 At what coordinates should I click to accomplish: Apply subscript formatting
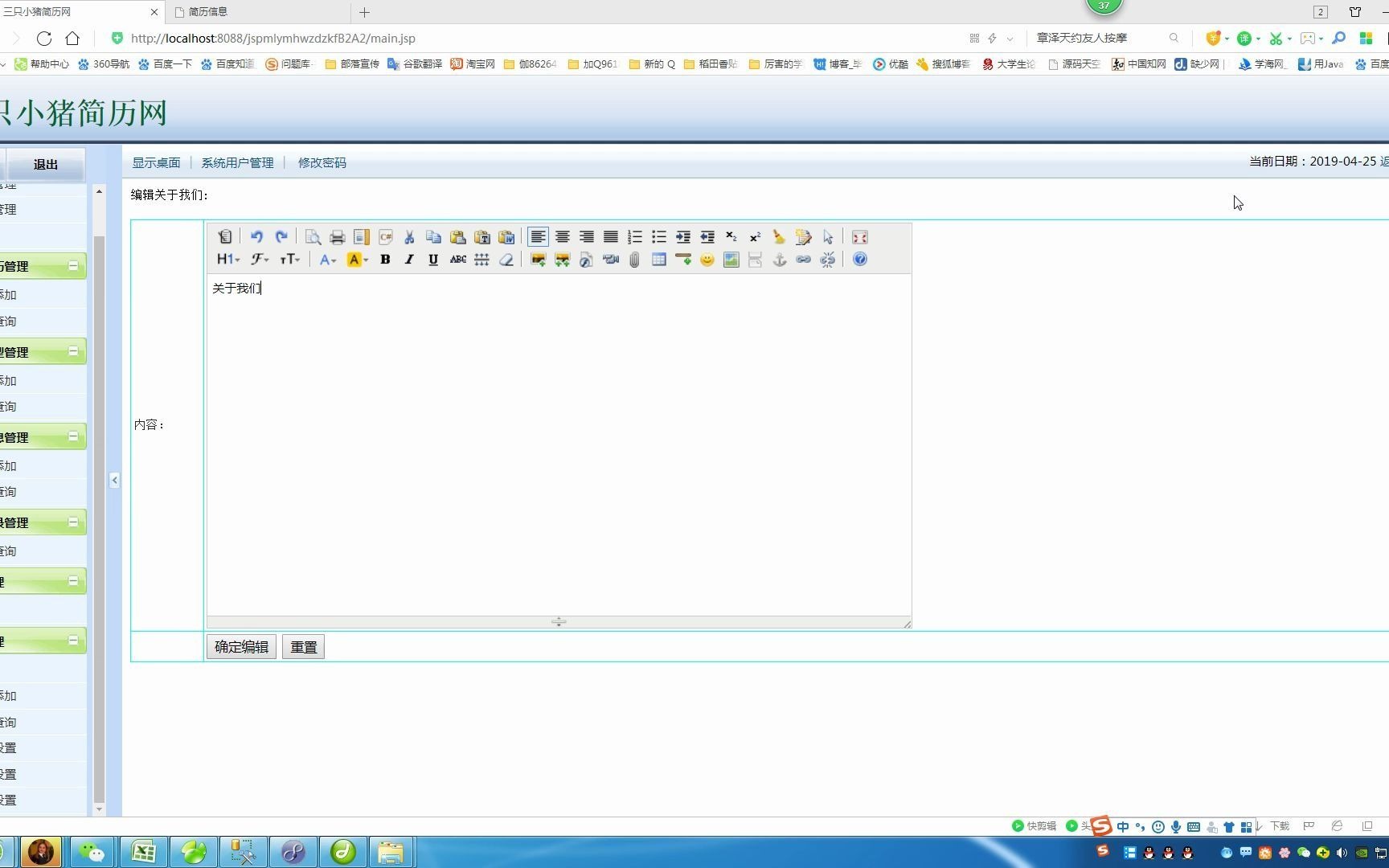(x=731, y=237)
